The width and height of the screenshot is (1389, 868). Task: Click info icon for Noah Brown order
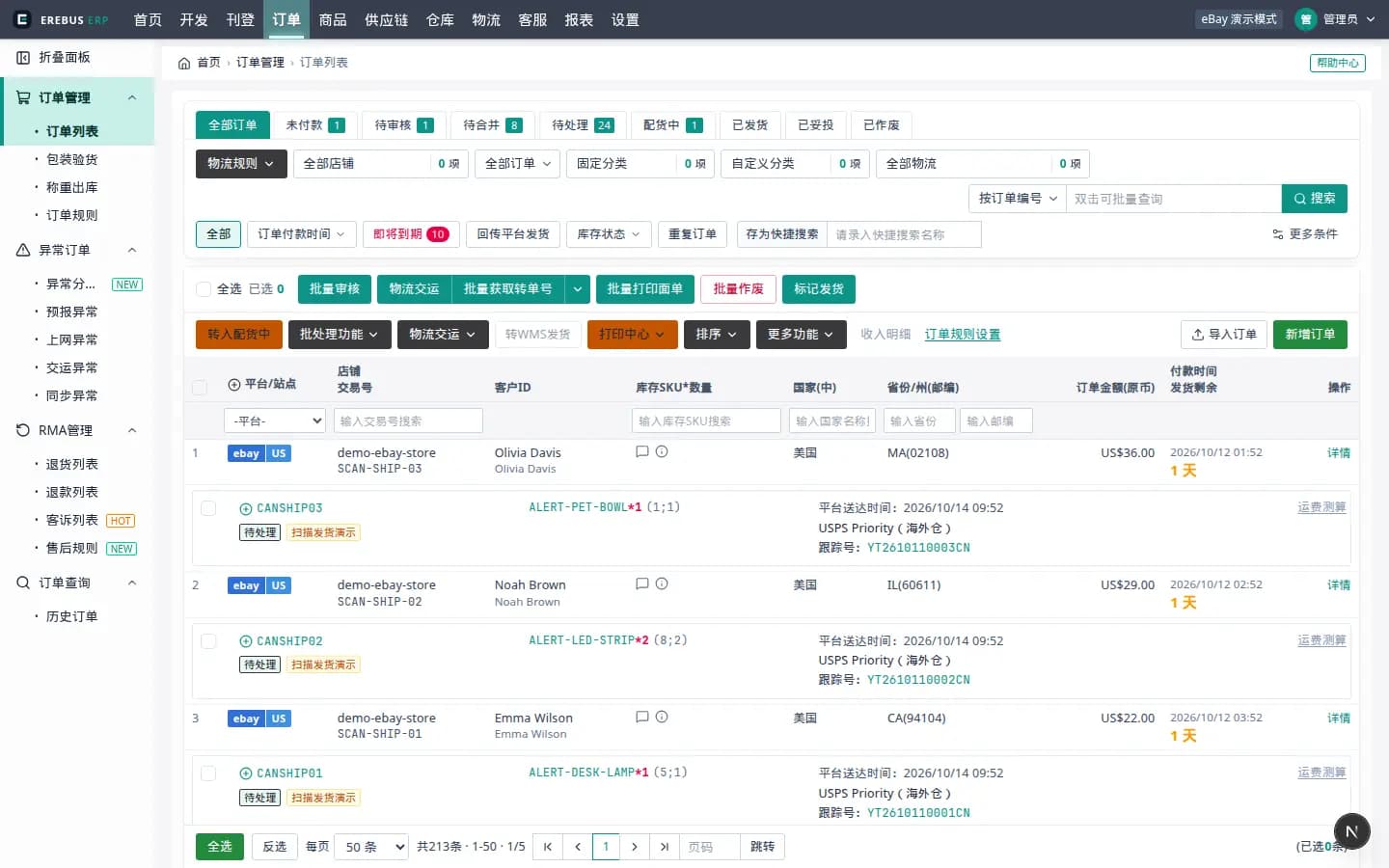(662, 583)
